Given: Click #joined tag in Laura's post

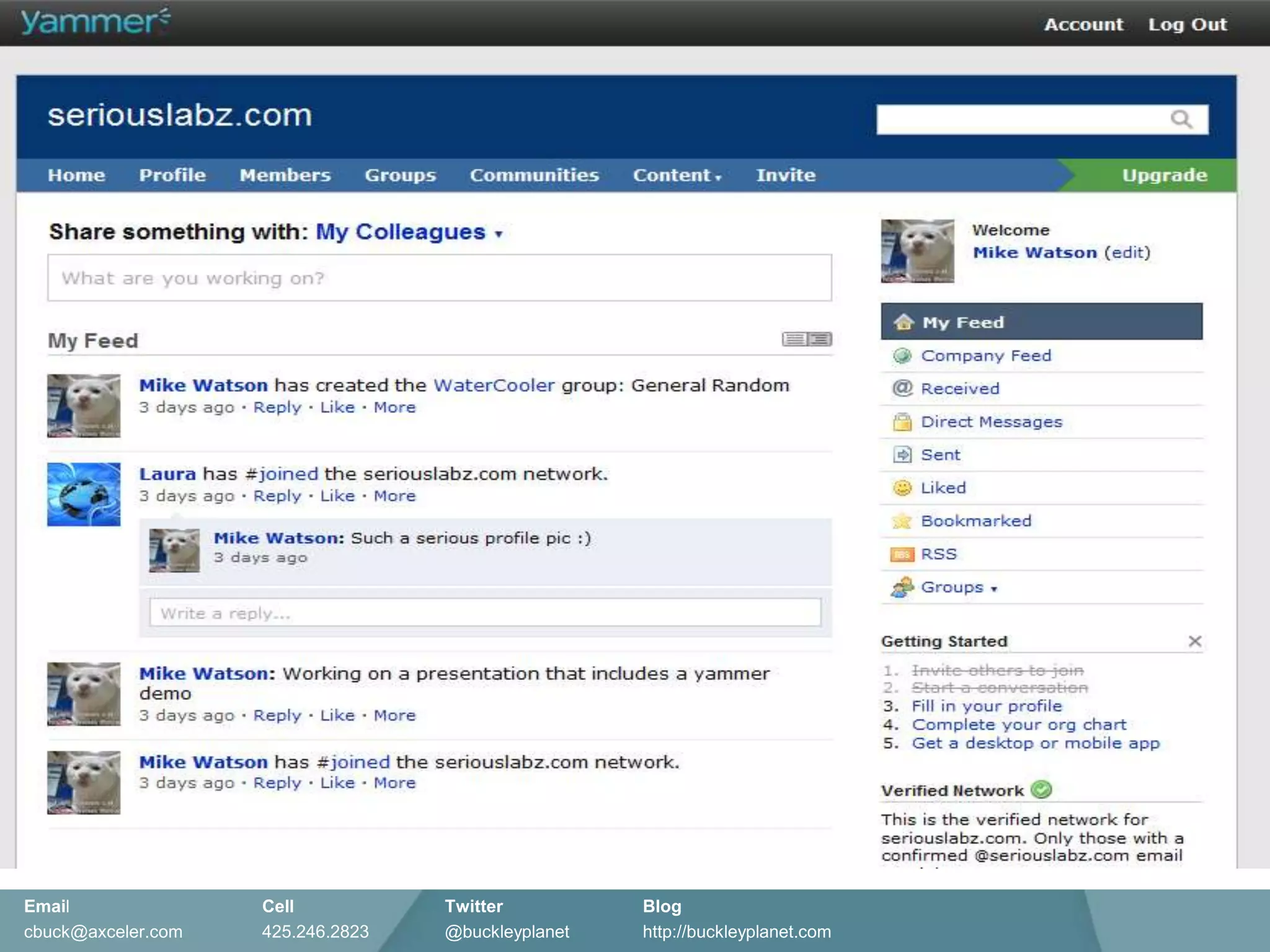Looking at the screenshot, I should click(282, 474).
